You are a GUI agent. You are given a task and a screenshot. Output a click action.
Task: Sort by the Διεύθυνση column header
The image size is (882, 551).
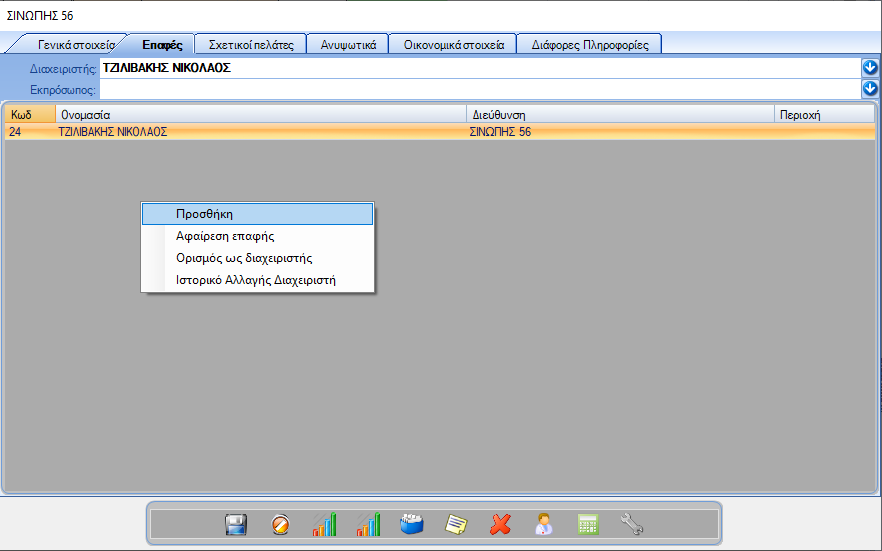(x=620, y=115)
